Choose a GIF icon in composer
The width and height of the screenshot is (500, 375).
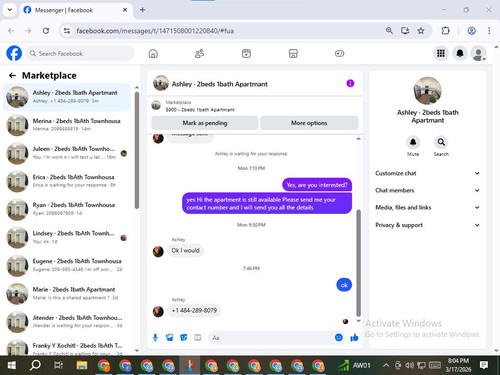point(198,338)
